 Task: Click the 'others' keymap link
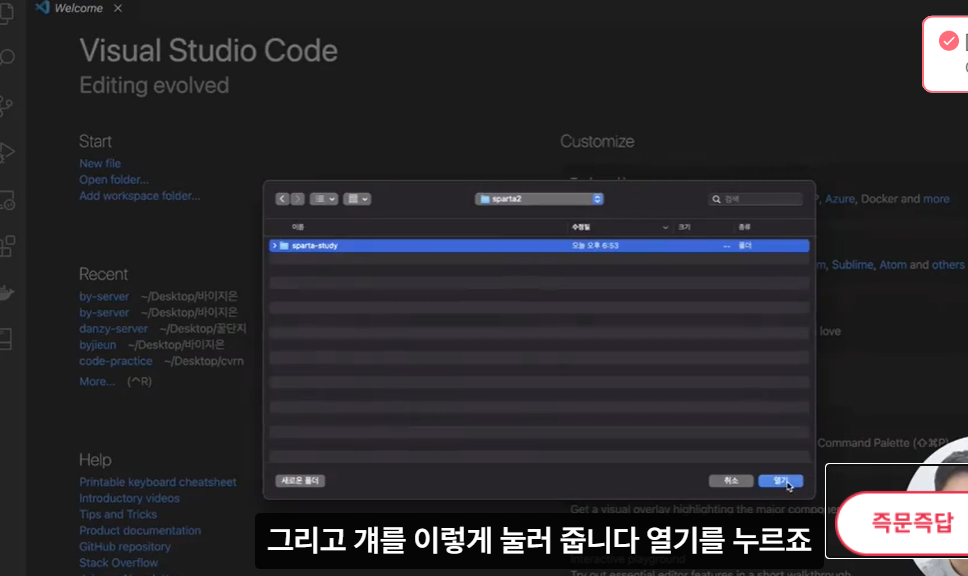pyautogui.click(x=948, y=265)
